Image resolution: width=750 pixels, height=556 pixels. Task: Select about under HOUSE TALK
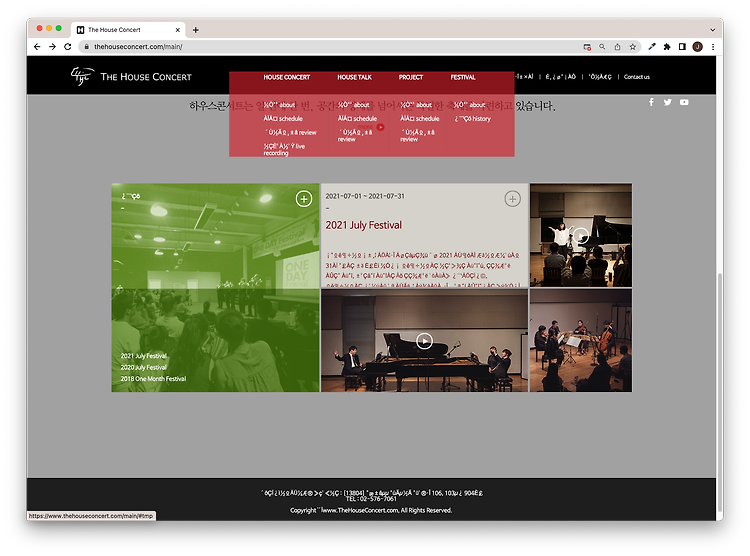coord(353,105)
